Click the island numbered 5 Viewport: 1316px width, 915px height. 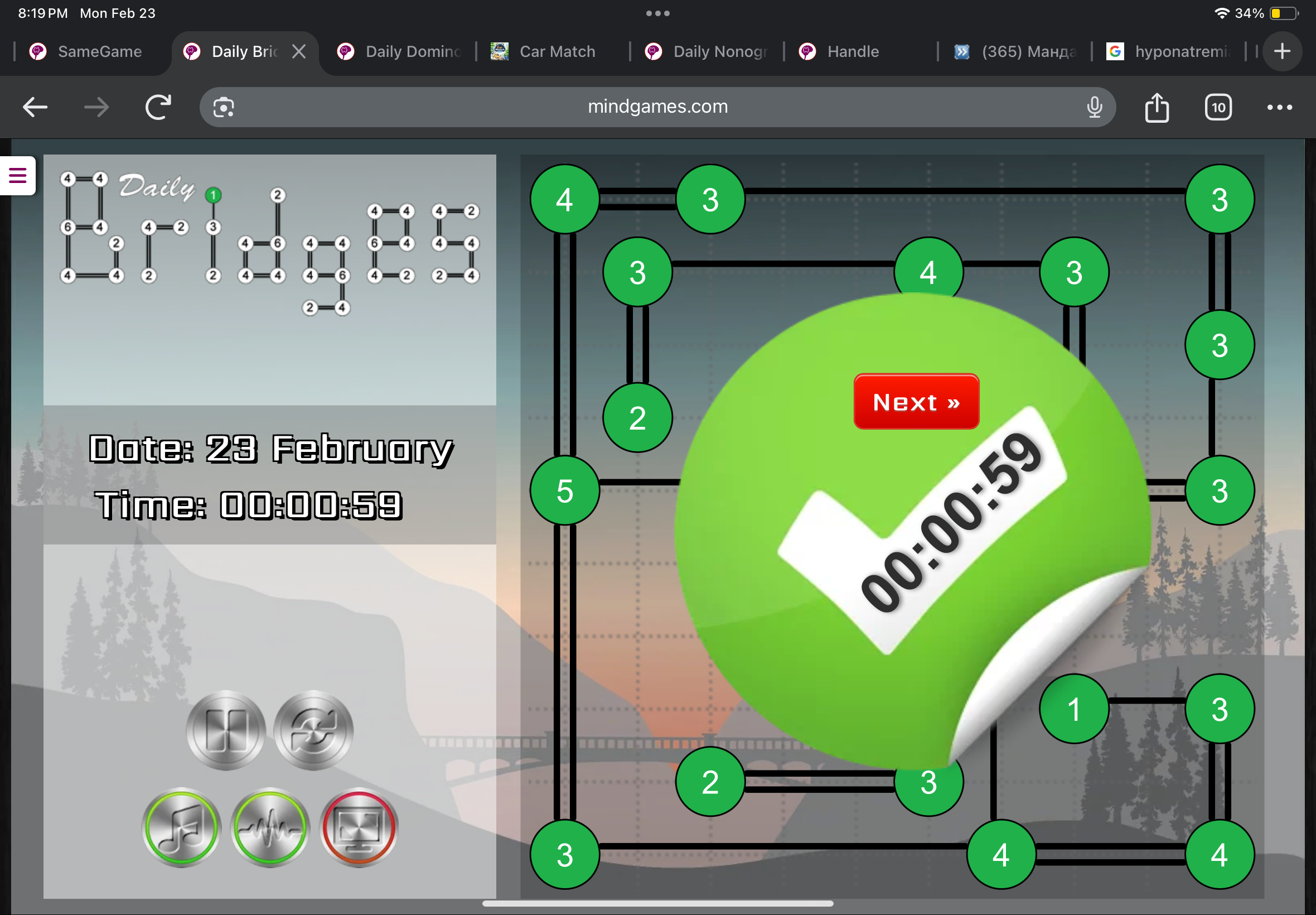(x=564, y=491)
